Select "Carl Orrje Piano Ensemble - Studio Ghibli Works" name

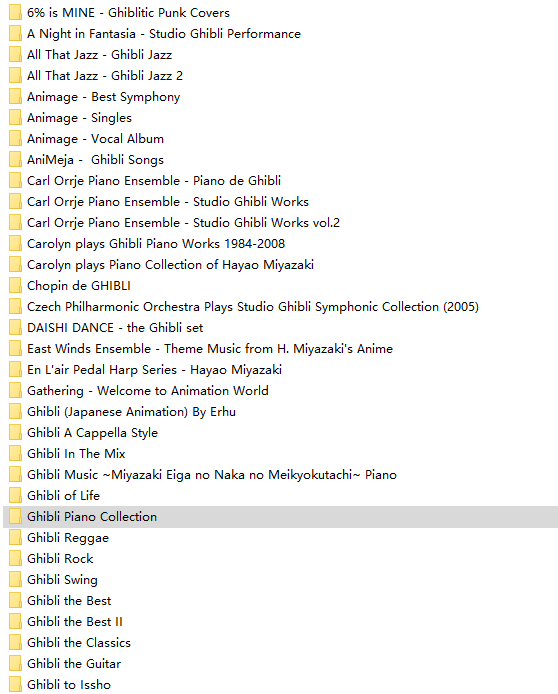point(168,201)
